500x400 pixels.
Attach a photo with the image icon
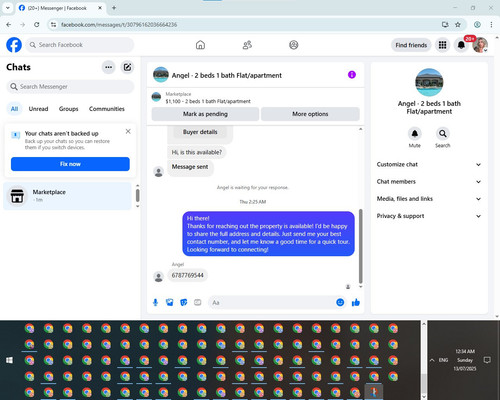tap(170, 302)
